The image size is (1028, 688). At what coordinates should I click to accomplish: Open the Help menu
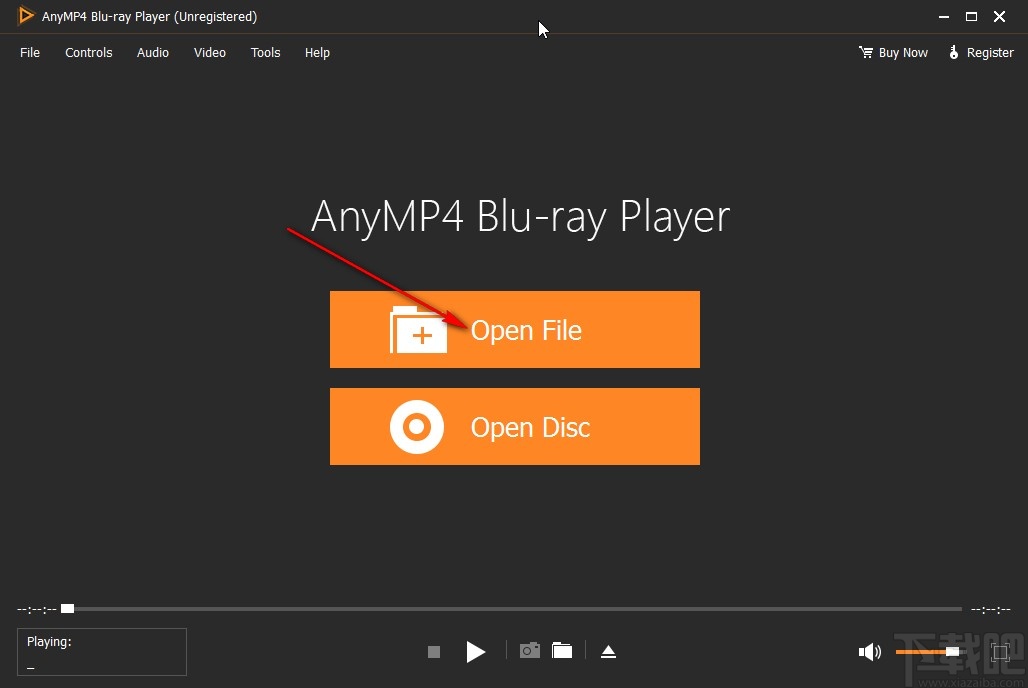point(317,52)
